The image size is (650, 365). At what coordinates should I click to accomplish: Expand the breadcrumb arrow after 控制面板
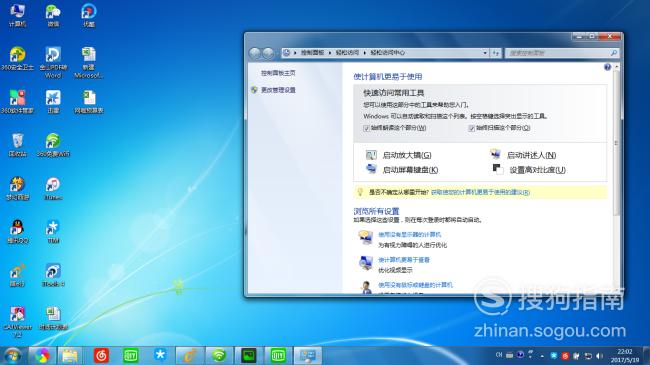tap(330, 53)
